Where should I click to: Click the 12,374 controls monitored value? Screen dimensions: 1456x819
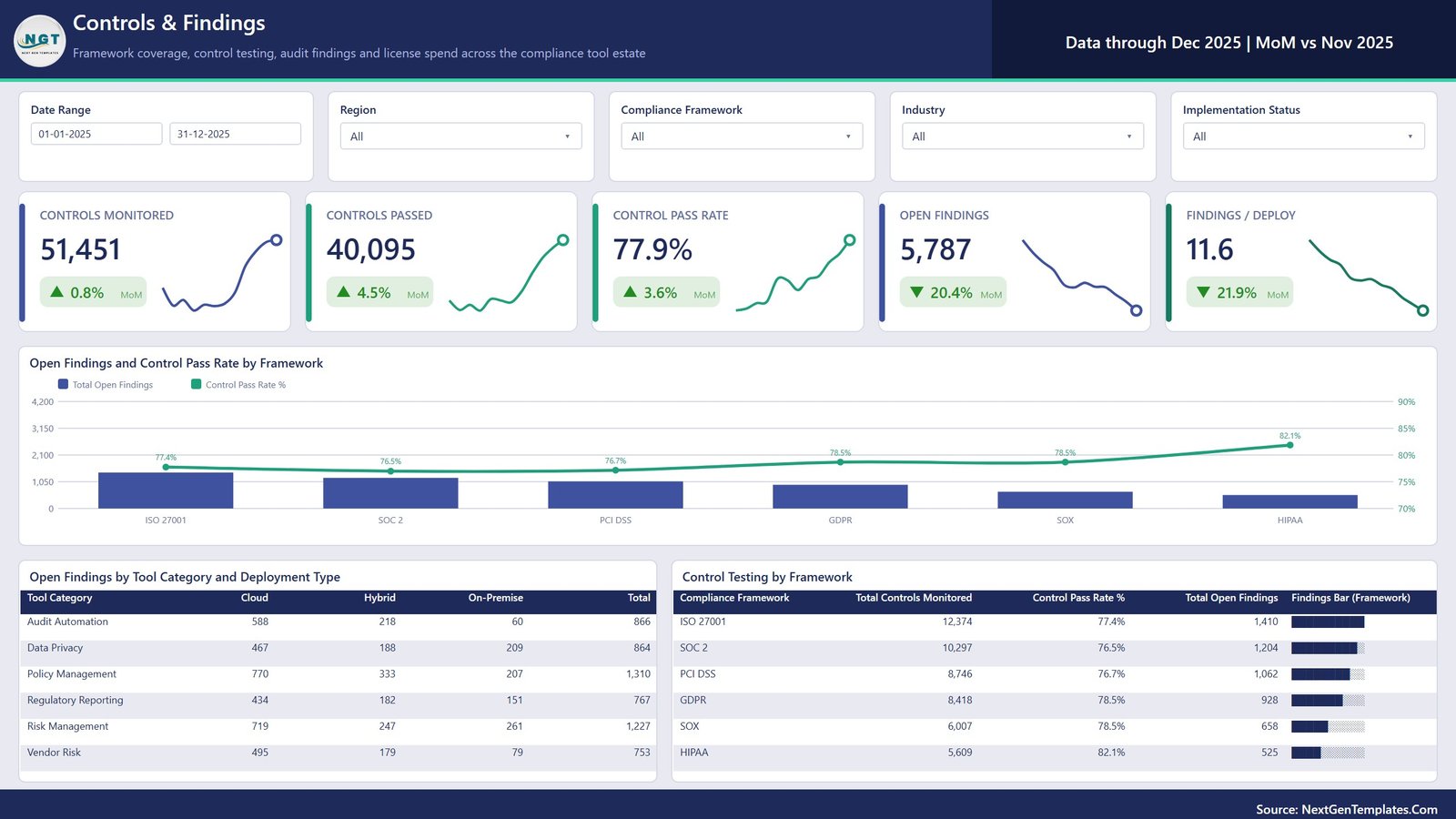[x=957, y=622]
